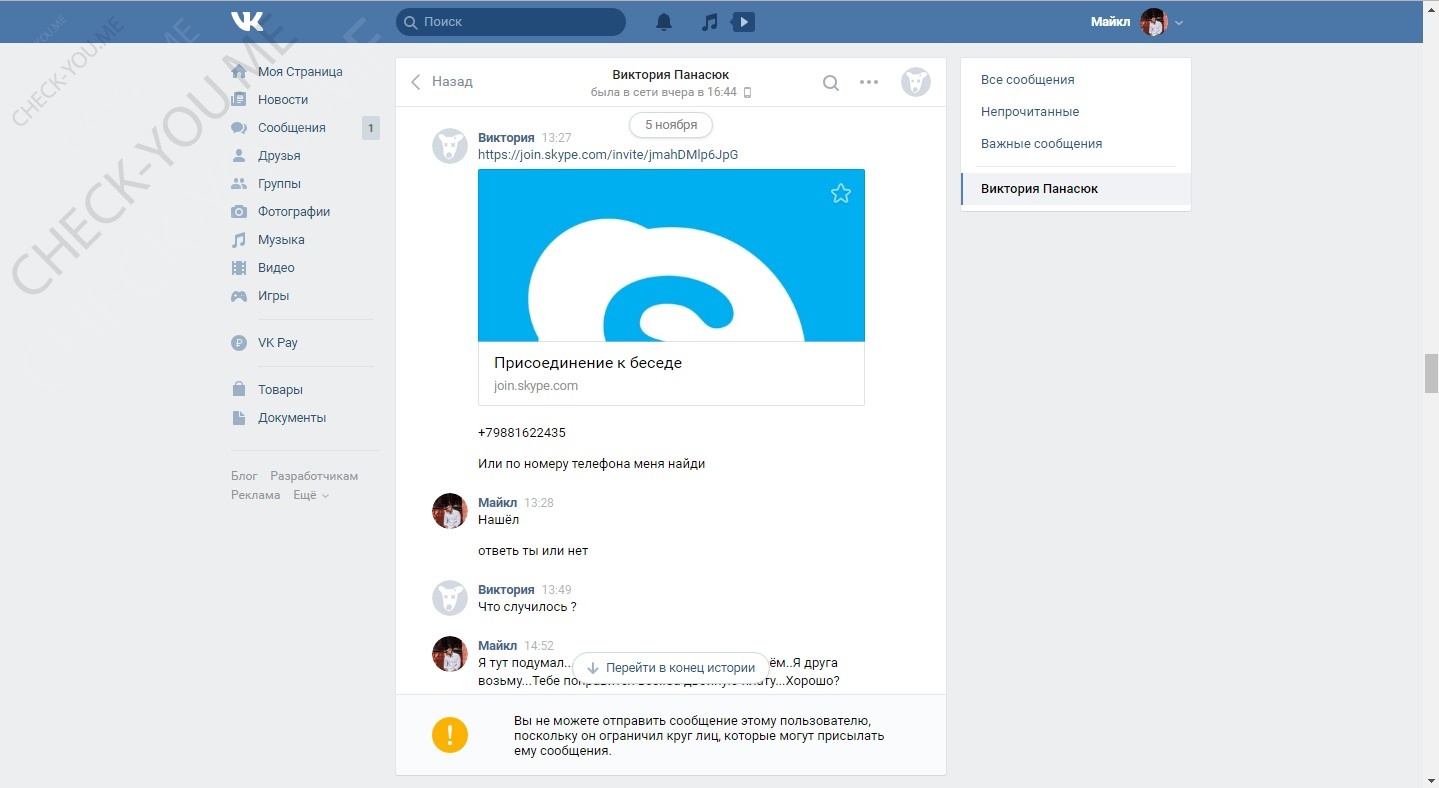The width and height of the screenshot is (1439, 788).
Task: Click the 13:27 message timestamp
Action: (556, 138)
